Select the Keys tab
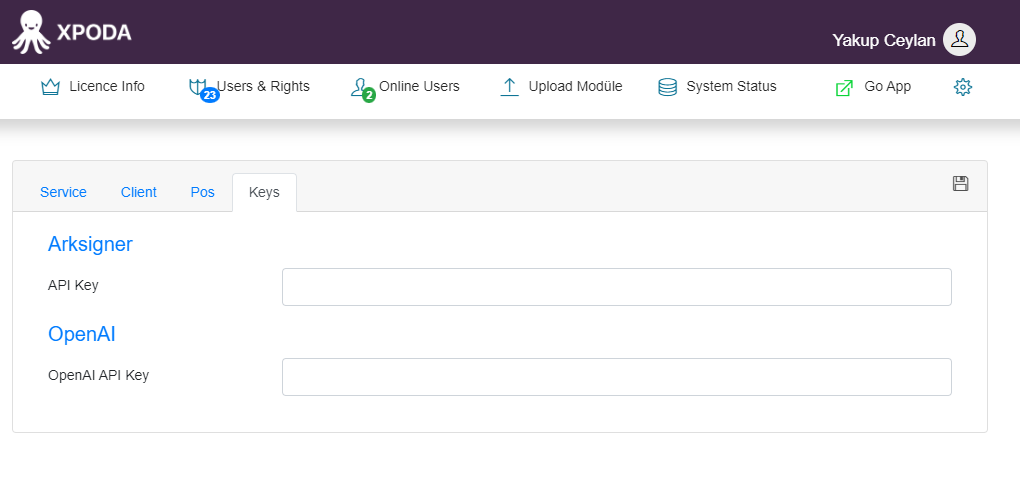1020x481 pixels. (x=264, y=192)
